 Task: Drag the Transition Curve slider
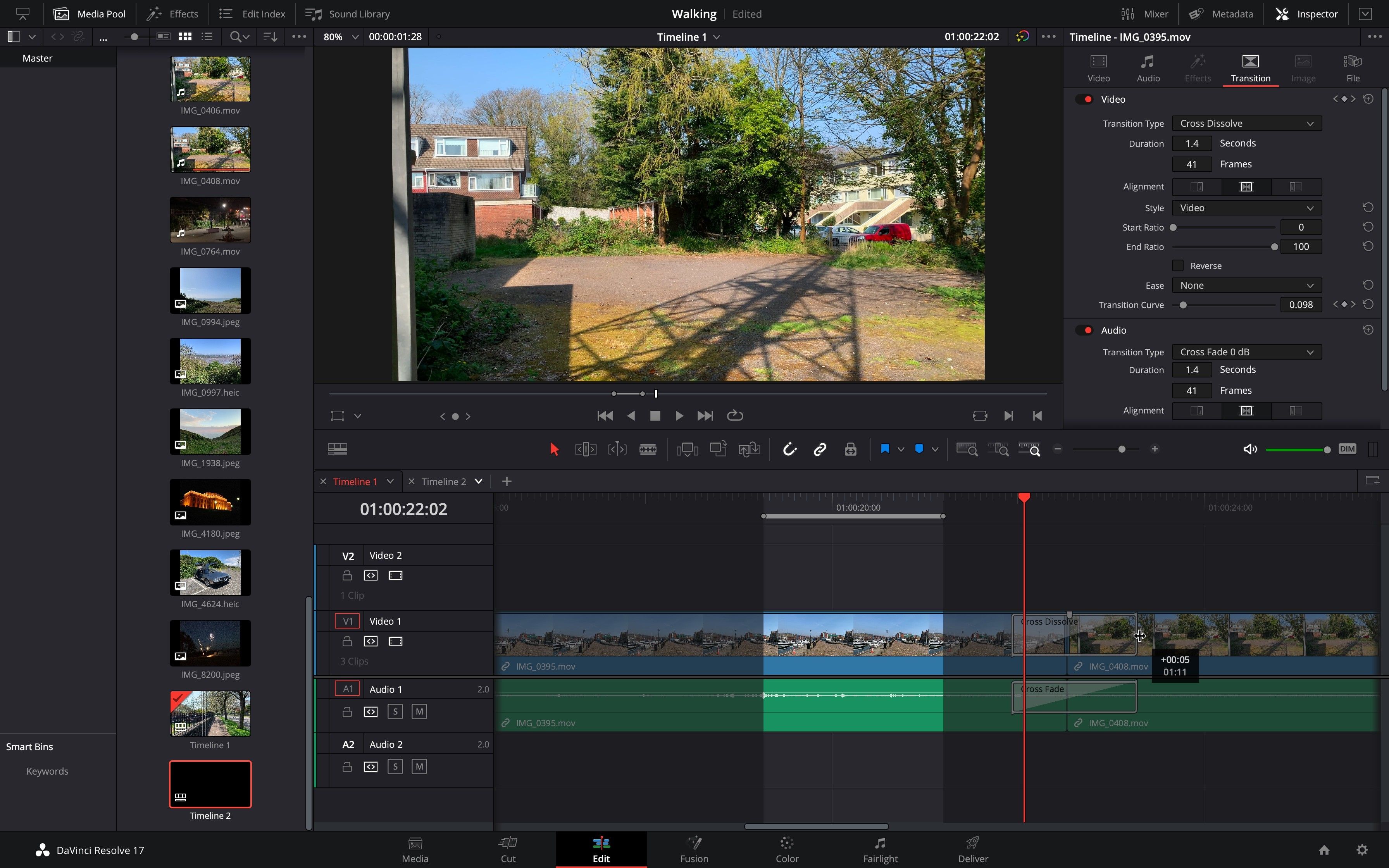point(1183,304)
